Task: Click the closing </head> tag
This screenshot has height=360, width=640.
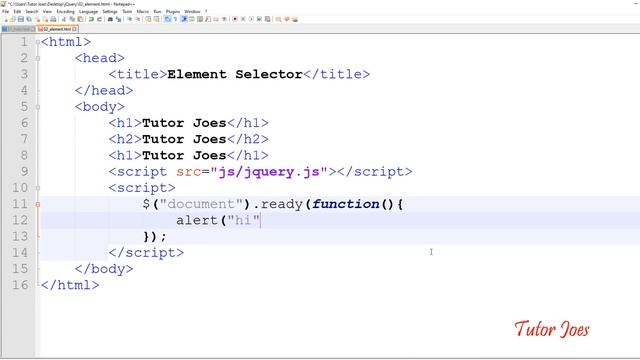Action: 104,91
